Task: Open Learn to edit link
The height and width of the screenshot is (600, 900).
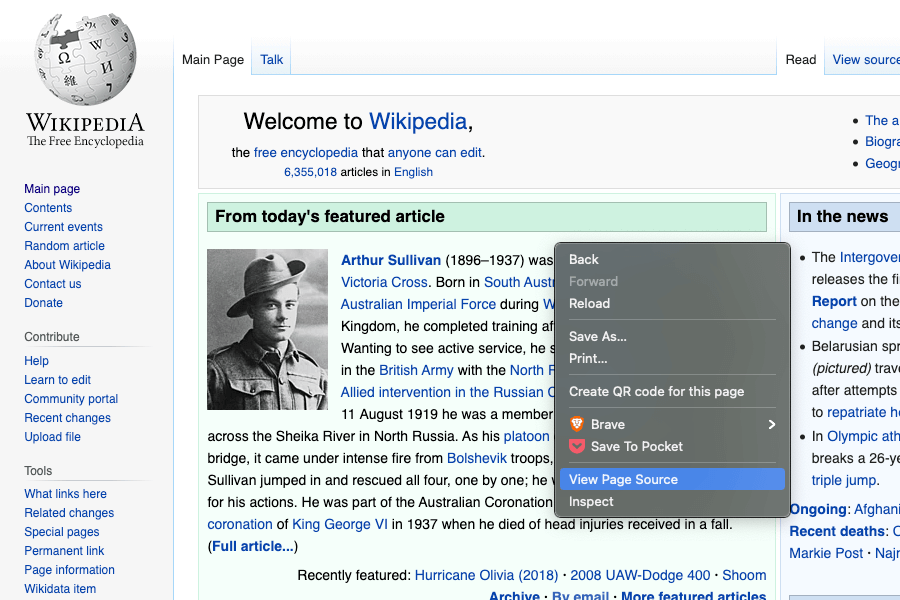Action: (57, 380)
